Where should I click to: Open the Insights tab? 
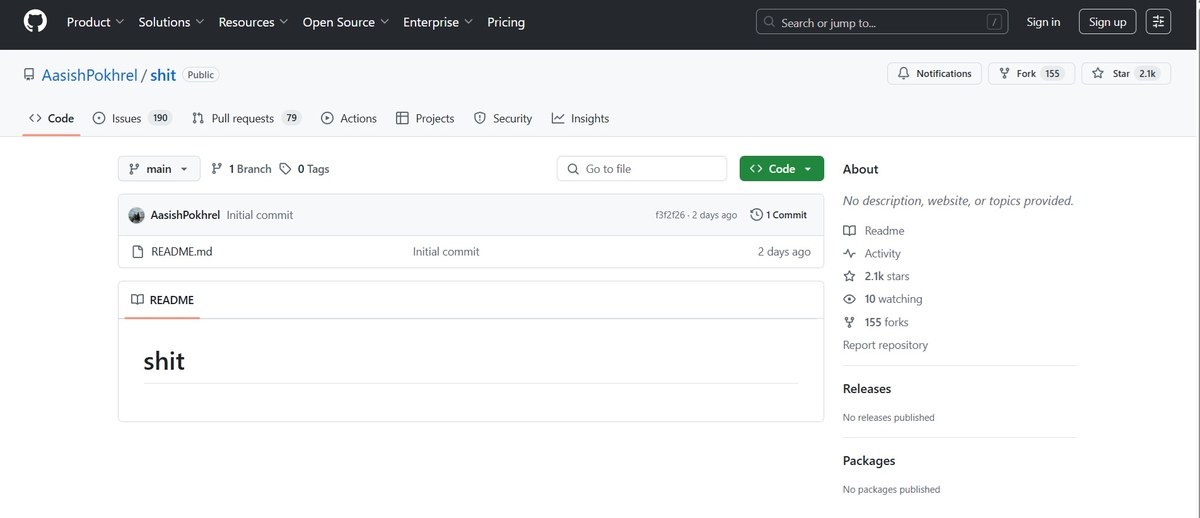tap(580, 118)
